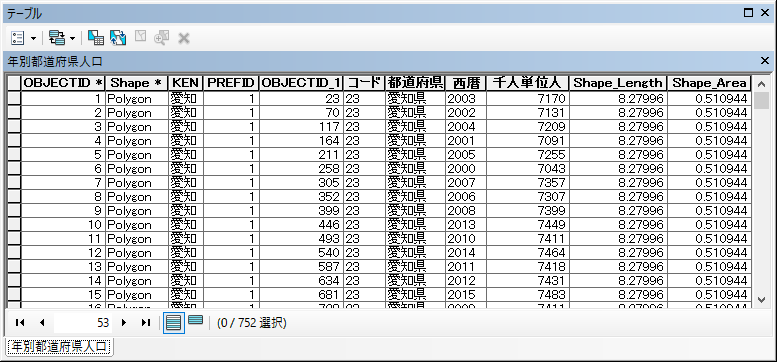Screen dimensions: 777x362
Task: Click the Shape column header
Action: [x=137, y=83]
